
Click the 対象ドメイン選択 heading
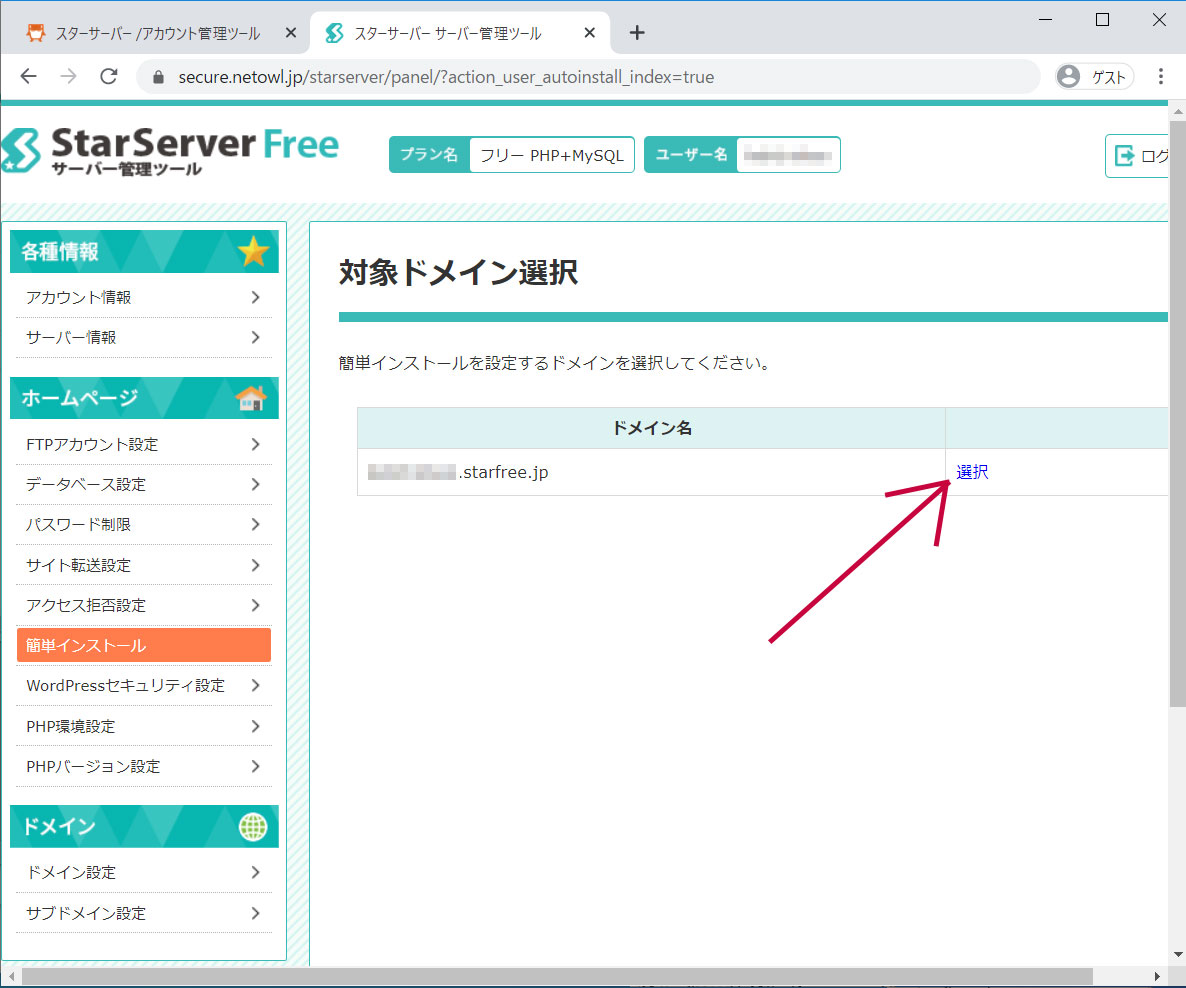coord(458,272)
